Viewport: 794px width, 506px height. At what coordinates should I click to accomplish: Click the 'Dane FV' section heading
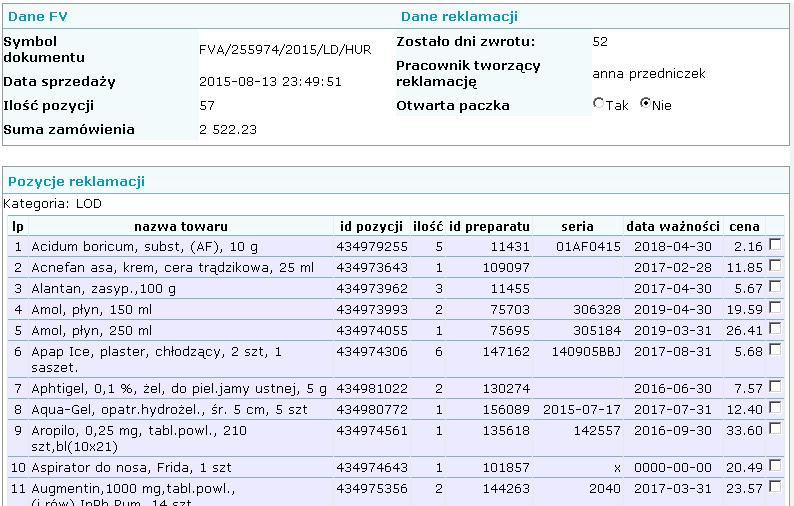(37, 17)
